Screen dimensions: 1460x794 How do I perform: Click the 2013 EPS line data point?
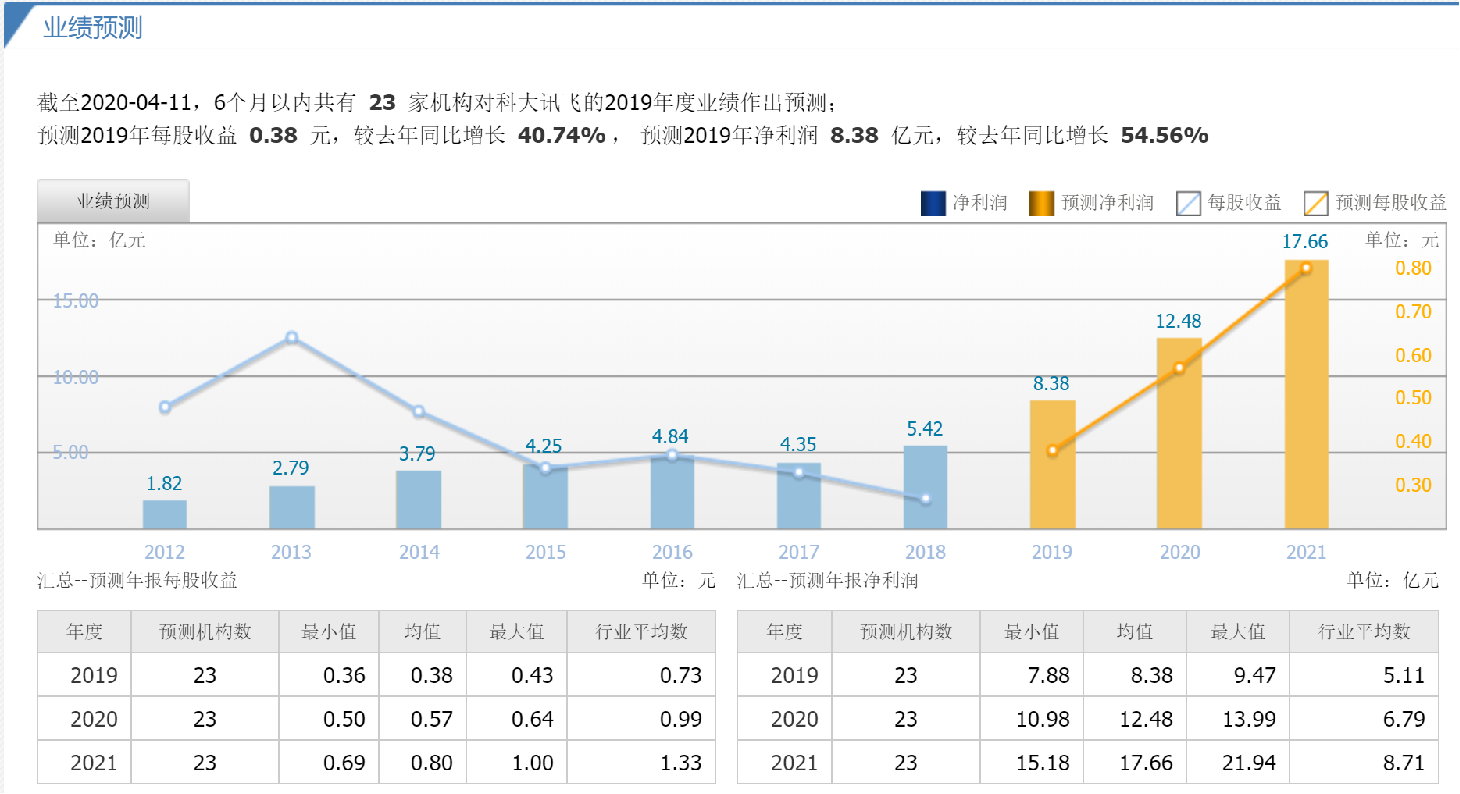pyautogui.click(x=292, y=337)
